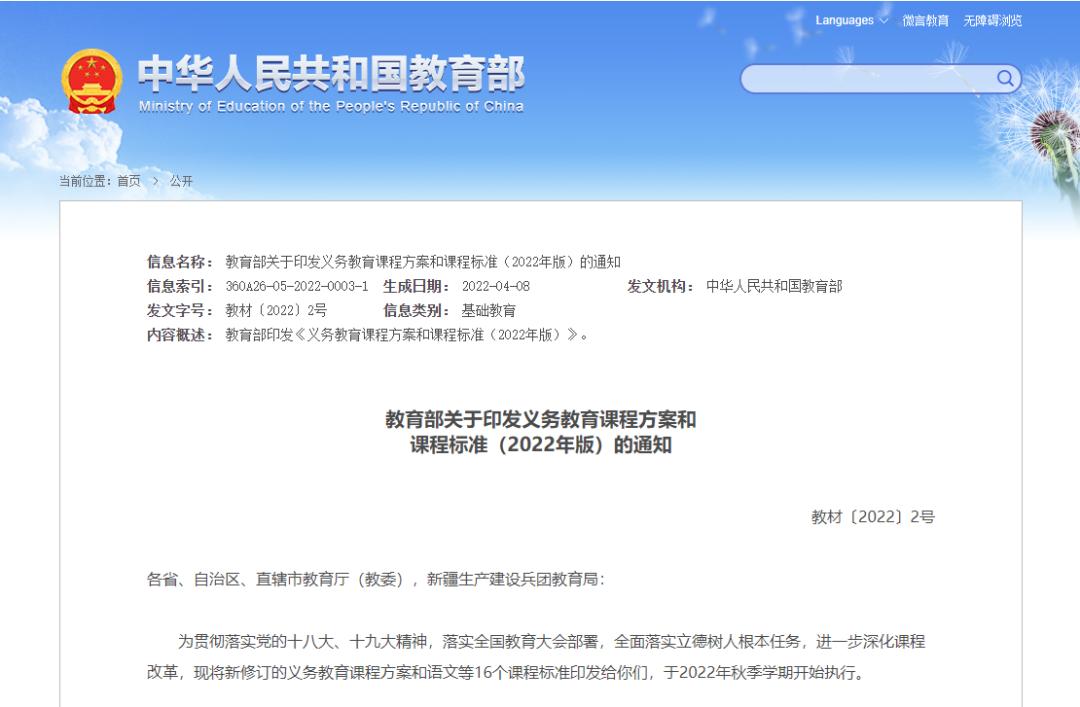Select index number 360A26-05-2022-0003-1

coord(297,286)
